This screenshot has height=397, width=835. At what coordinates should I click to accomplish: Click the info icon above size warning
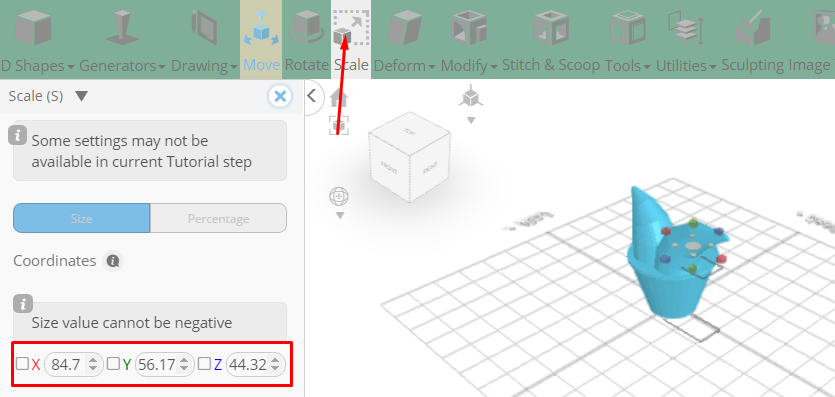coord(23,304)
